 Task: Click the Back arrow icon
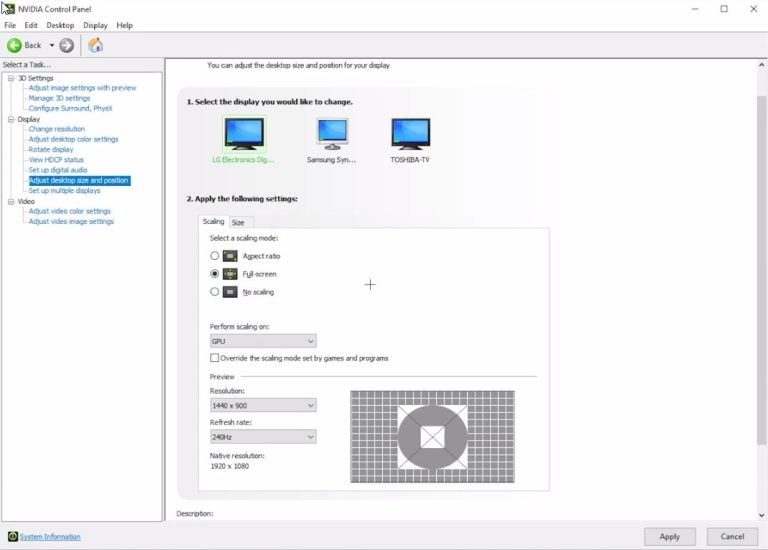(15, 45)
